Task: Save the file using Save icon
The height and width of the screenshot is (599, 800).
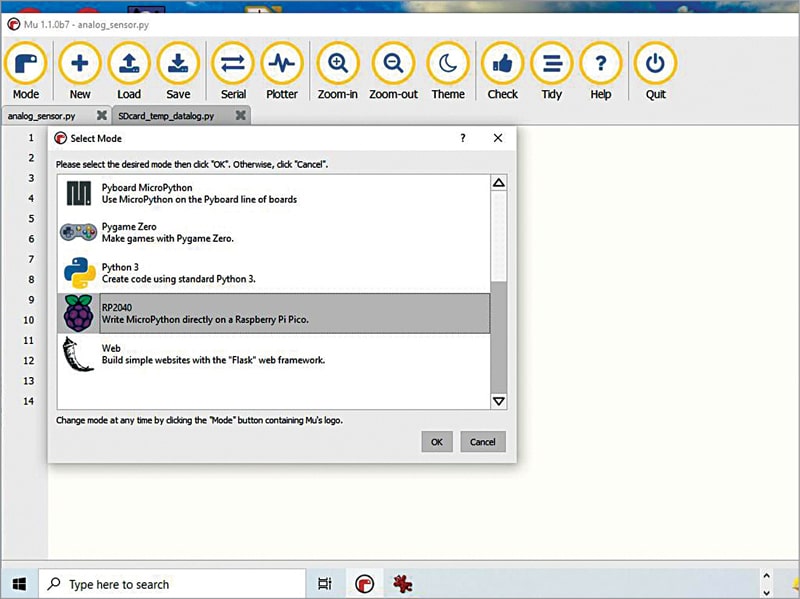Action: click(x=178, y=65)
